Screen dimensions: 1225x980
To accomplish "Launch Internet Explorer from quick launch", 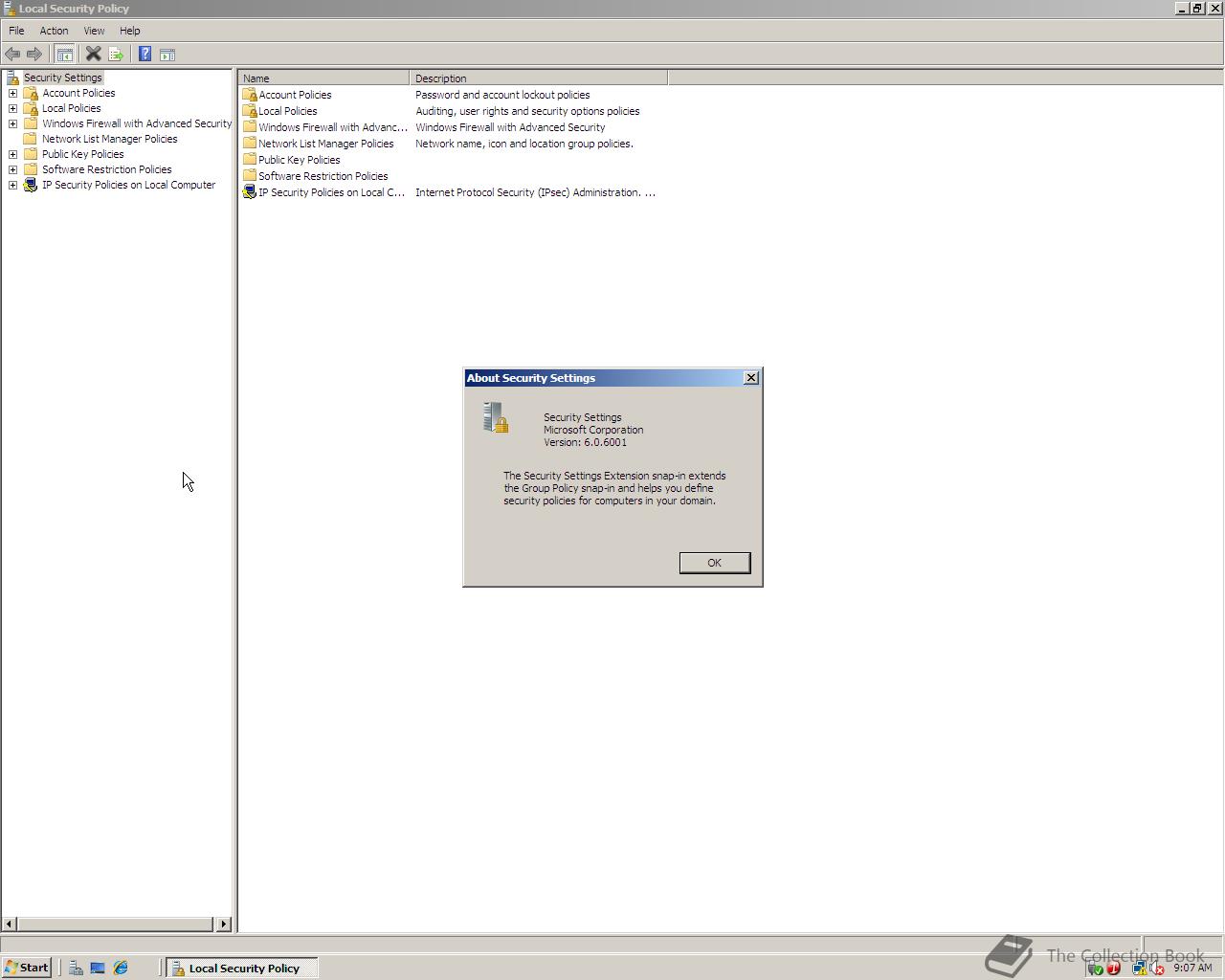I will click(x=121, y=969).
